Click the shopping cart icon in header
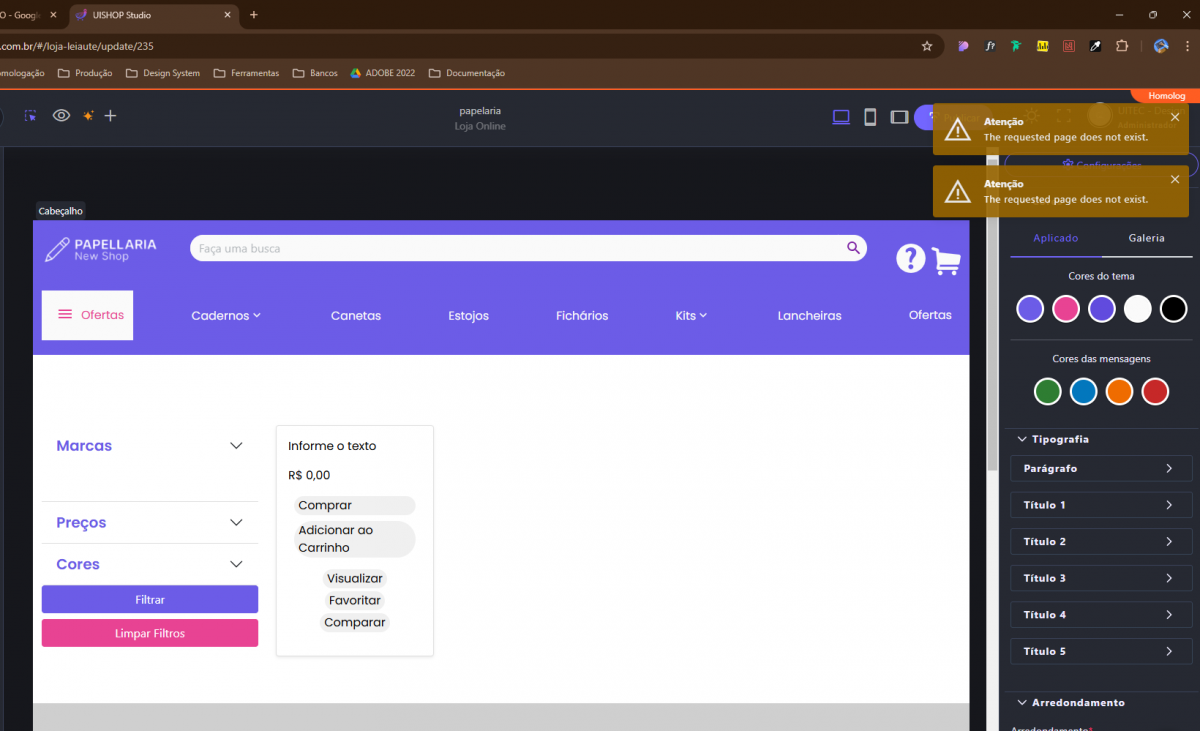Image resolution: width=1200 pixels, height=731 pixels. pyautogui.click(x=946, y=261)
